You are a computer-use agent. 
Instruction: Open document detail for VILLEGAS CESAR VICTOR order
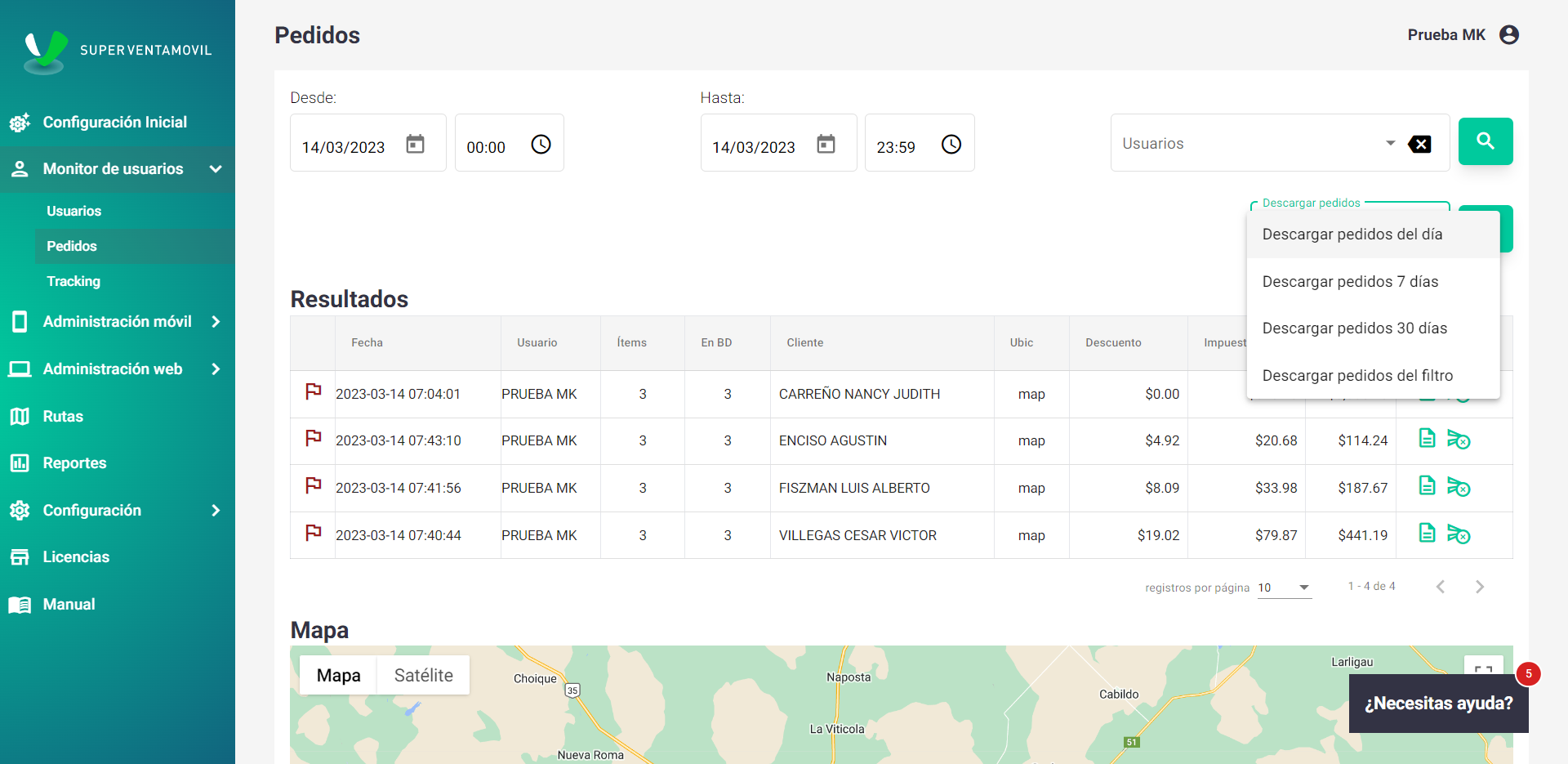click(x=1427, y=533)
